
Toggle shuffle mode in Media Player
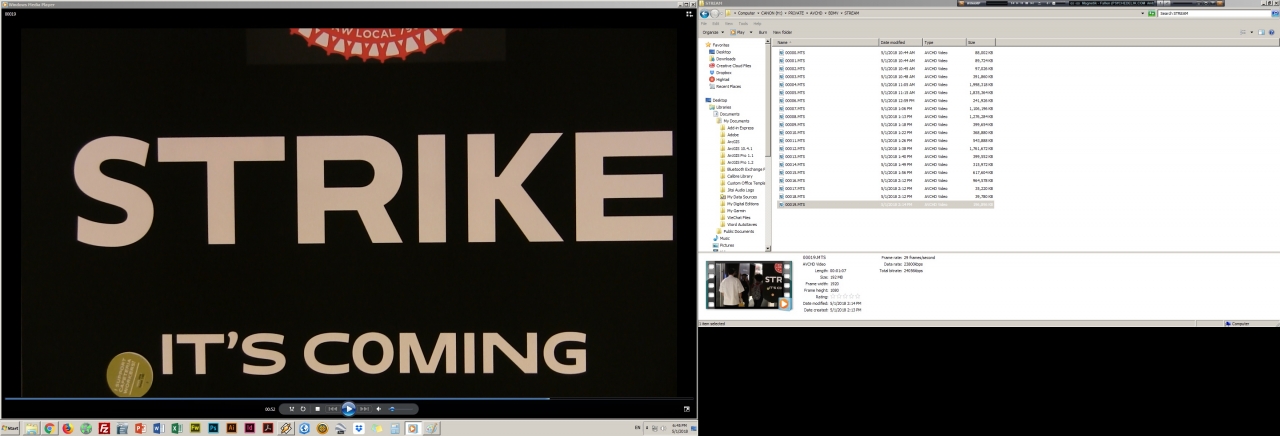coord(292,409)
